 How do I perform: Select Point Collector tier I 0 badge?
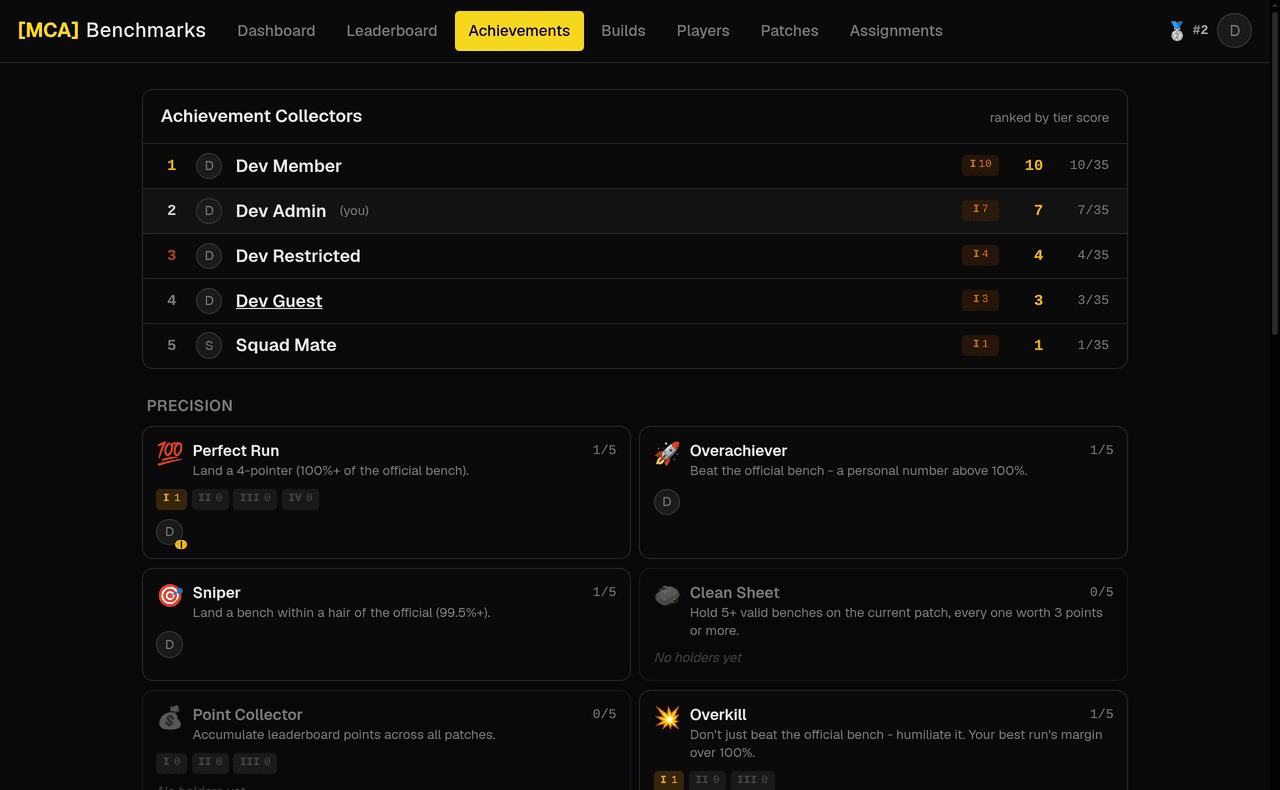171,762
